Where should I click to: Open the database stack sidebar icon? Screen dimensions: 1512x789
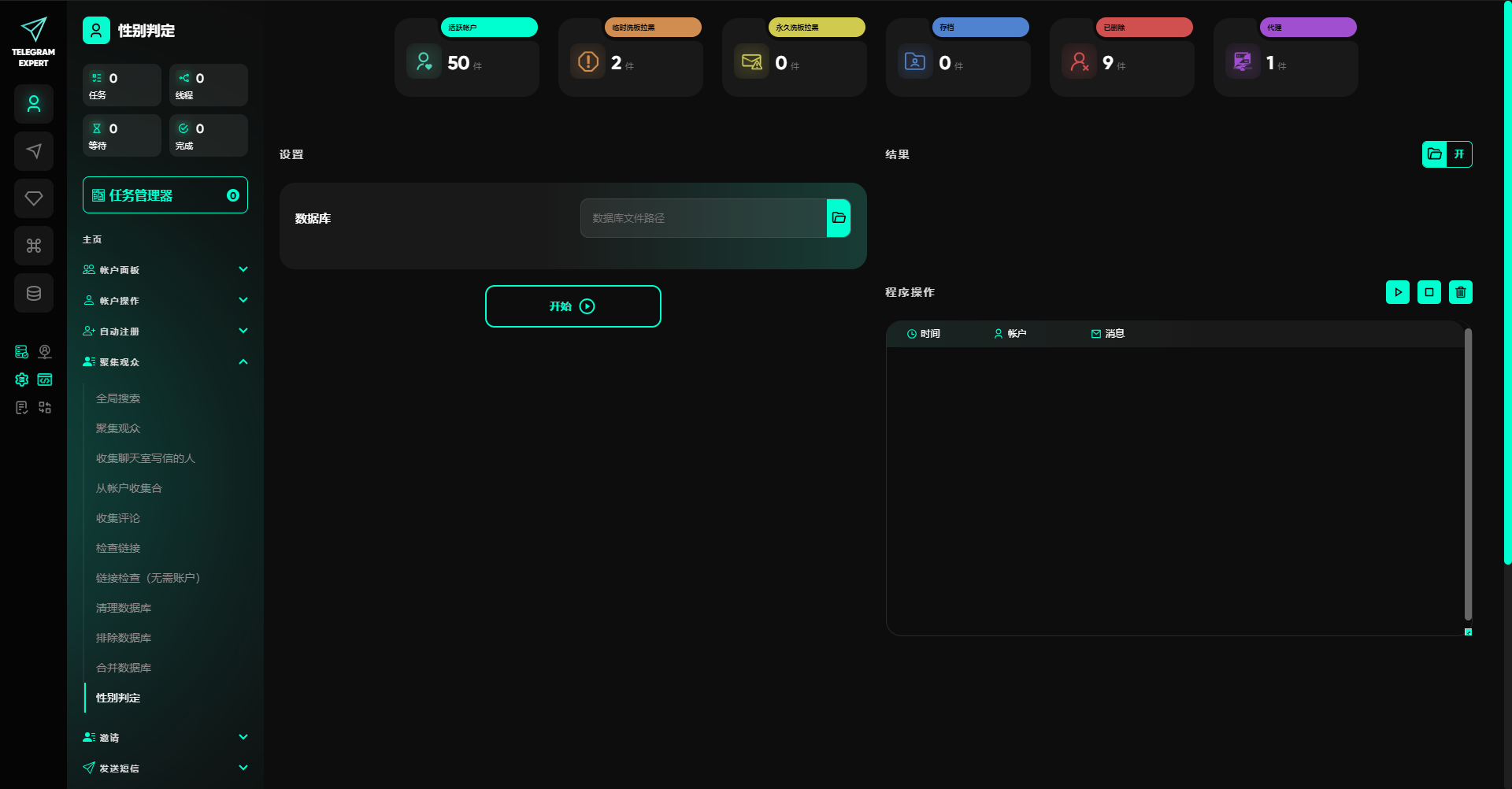[34, 293]
